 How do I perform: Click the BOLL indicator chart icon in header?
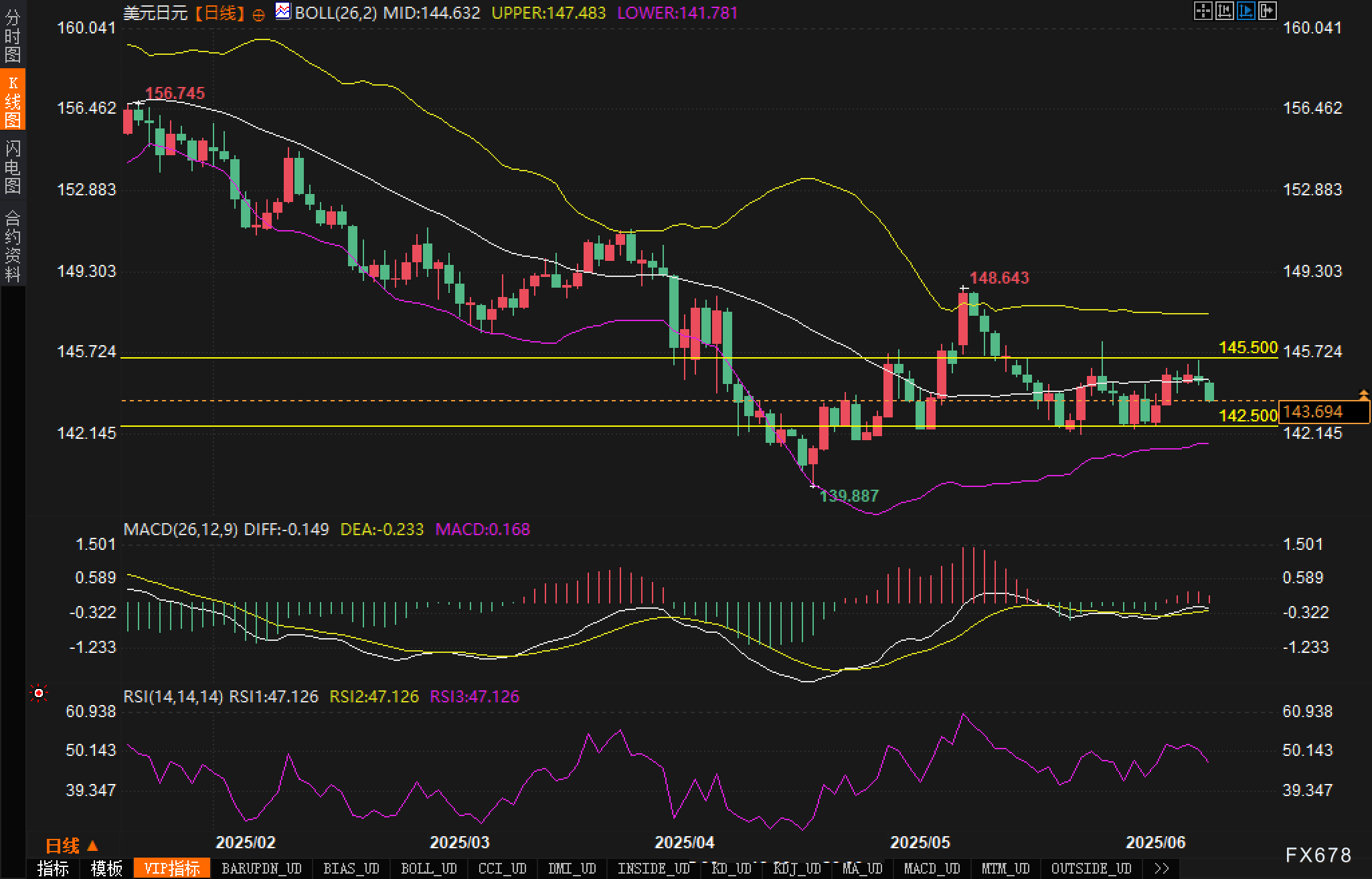283,11
